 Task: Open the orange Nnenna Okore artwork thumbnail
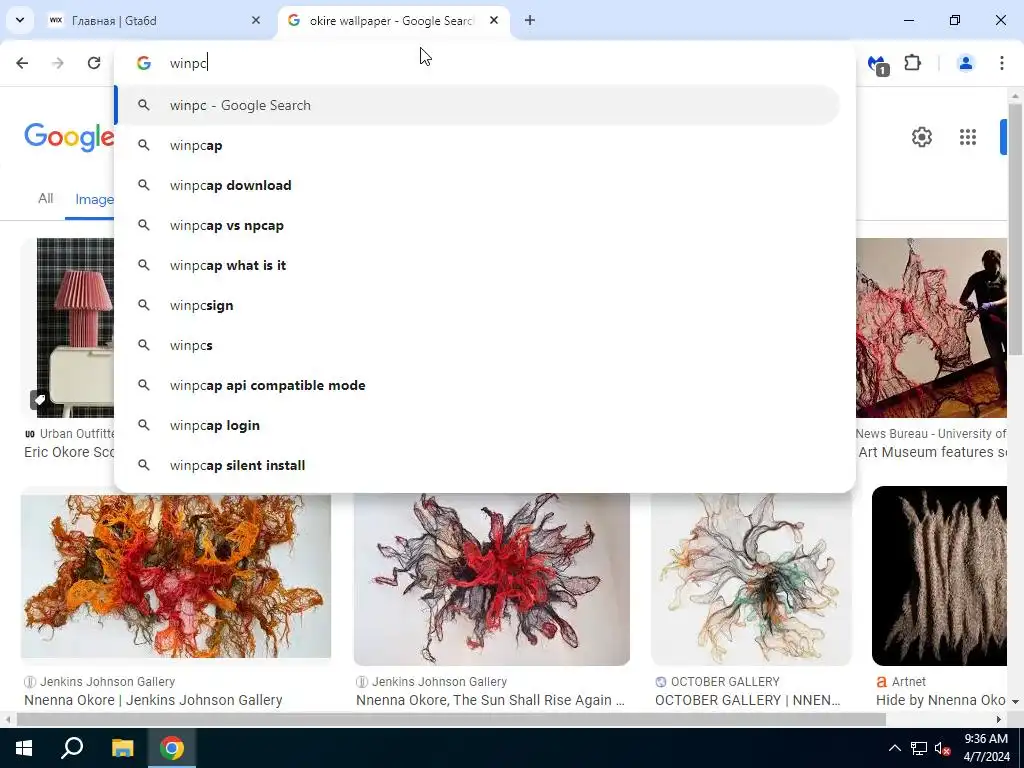(176, 576)
